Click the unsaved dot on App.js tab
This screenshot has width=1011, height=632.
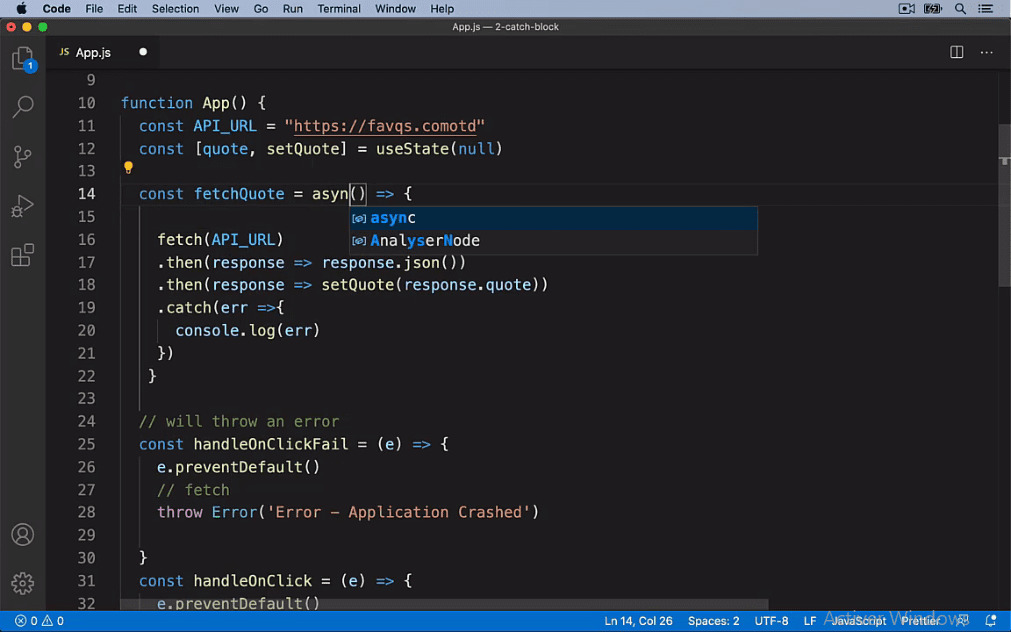(x=143, y=52)
